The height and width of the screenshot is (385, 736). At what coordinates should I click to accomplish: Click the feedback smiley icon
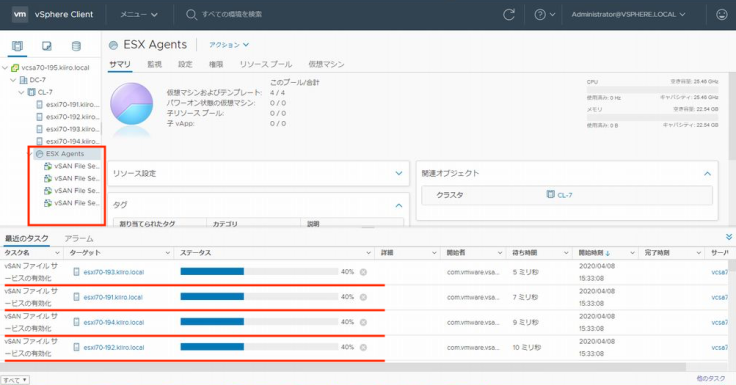[721, 15]
